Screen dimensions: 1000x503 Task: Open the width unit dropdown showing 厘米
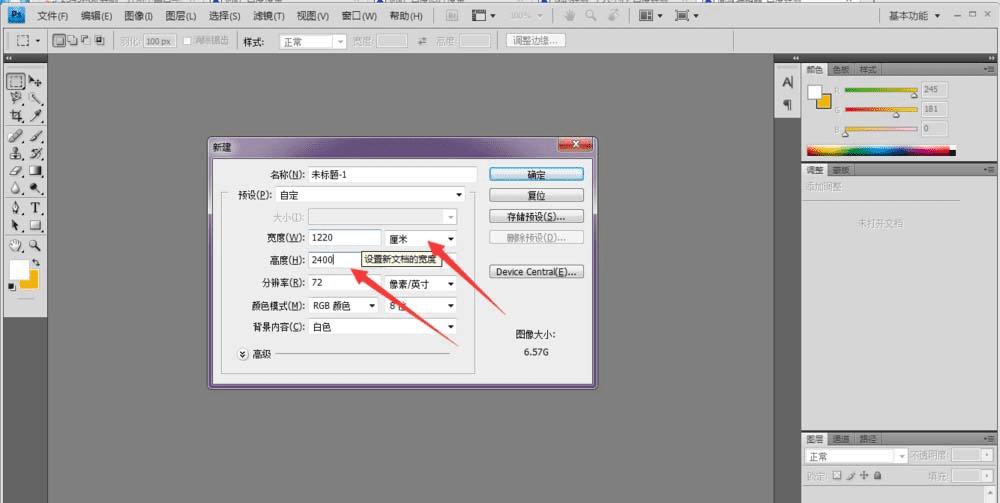[x=420, y=239]
